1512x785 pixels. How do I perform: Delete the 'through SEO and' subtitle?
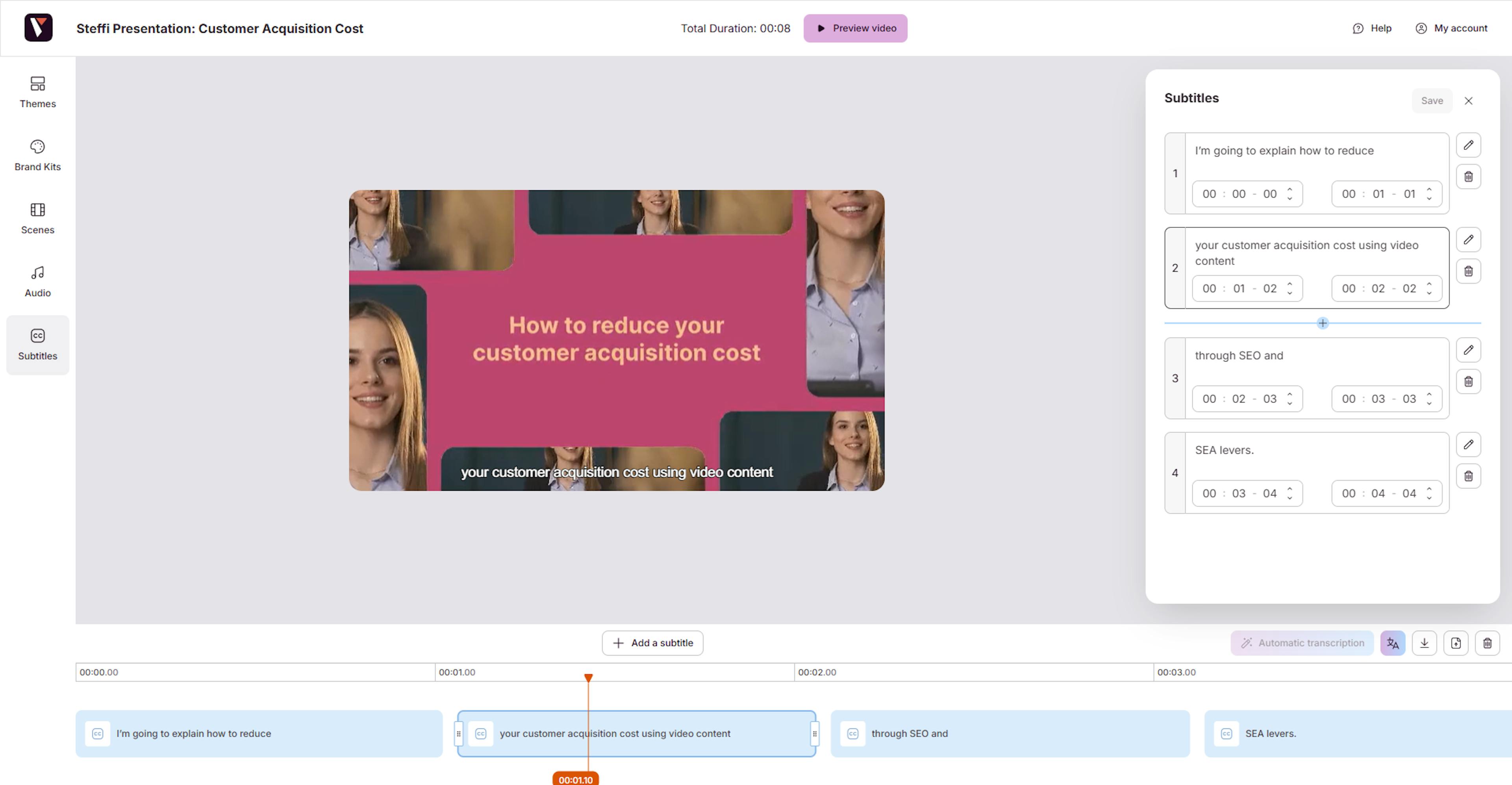(x=1468, y=382)
